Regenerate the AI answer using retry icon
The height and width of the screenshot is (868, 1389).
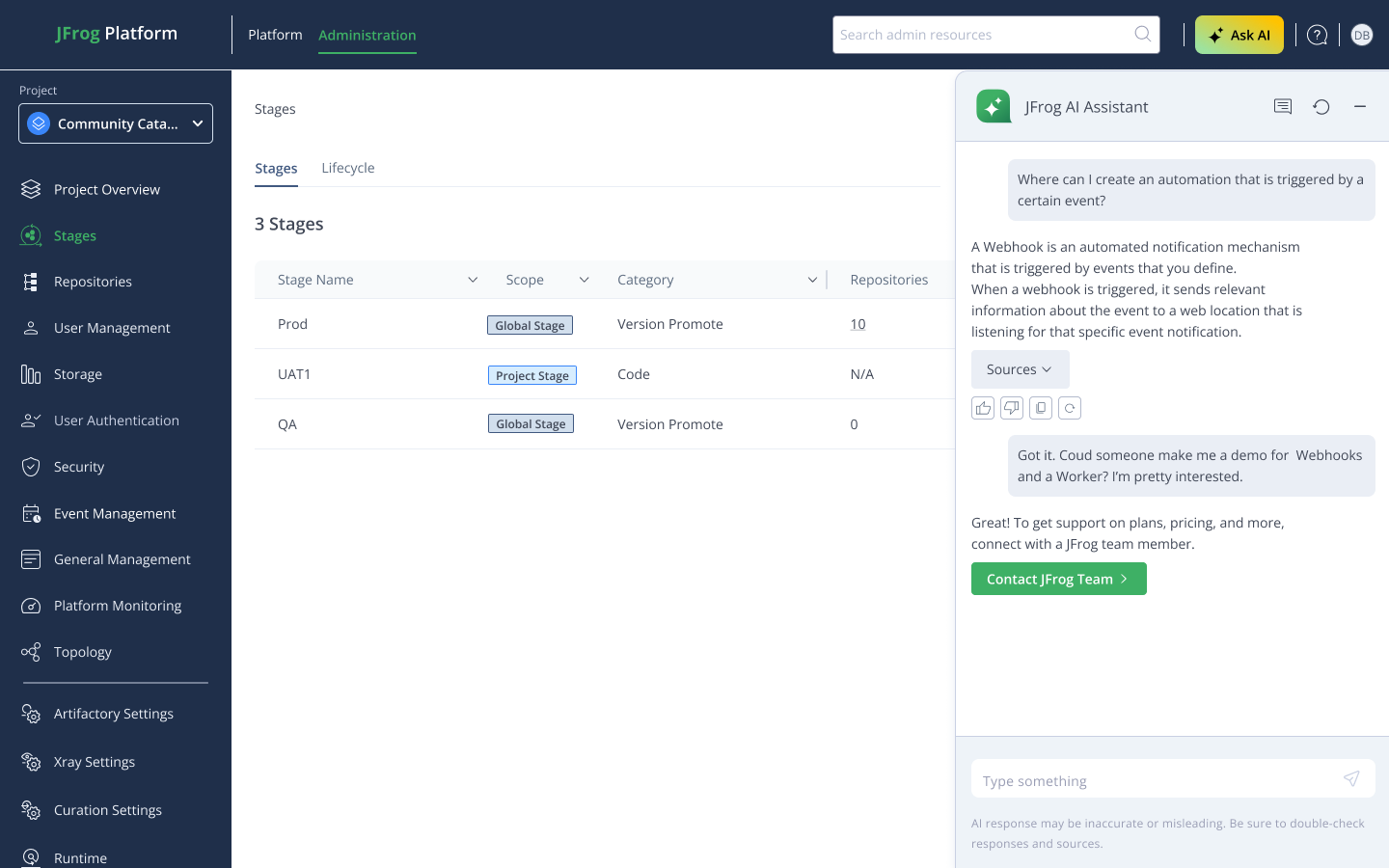pyautogui.click(x=1069, y=408)
